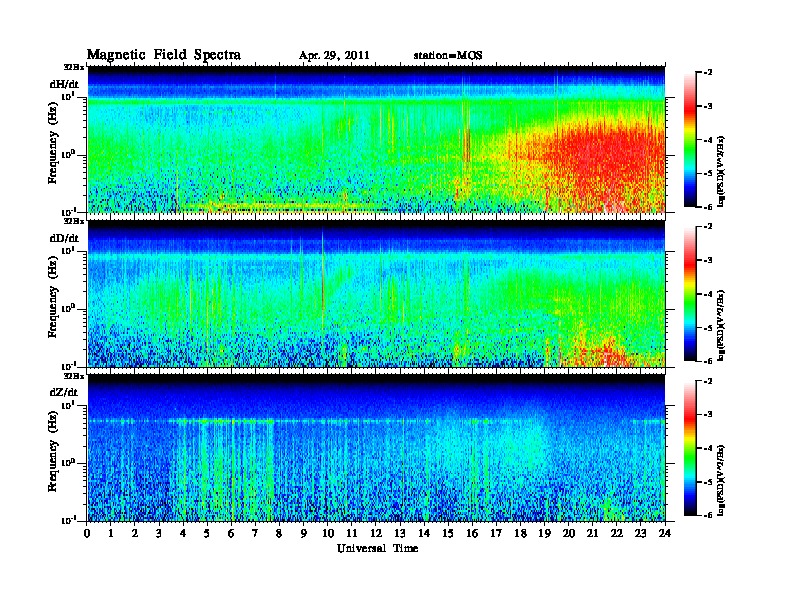The width and height of the screenshot is (792, 612).
Task: Click the '-5' tick of dZ/dt color scale
Action: click(x=708, y=482)
